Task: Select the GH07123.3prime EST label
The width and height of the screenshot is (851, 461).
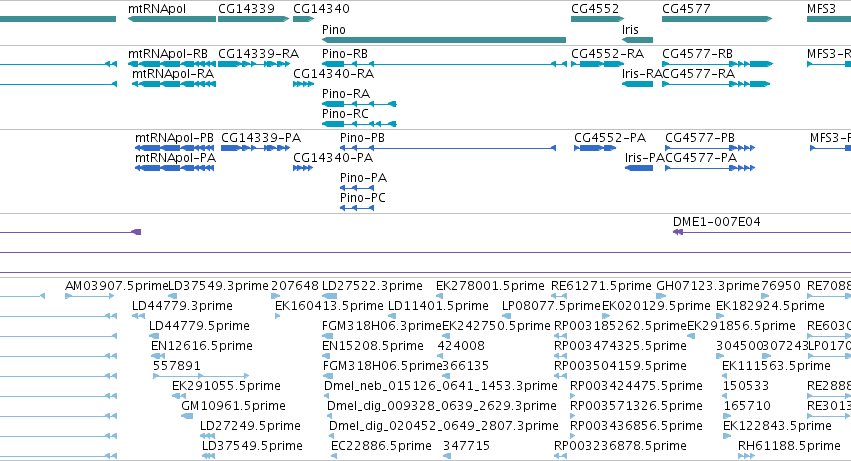Action: click(708, 286)
